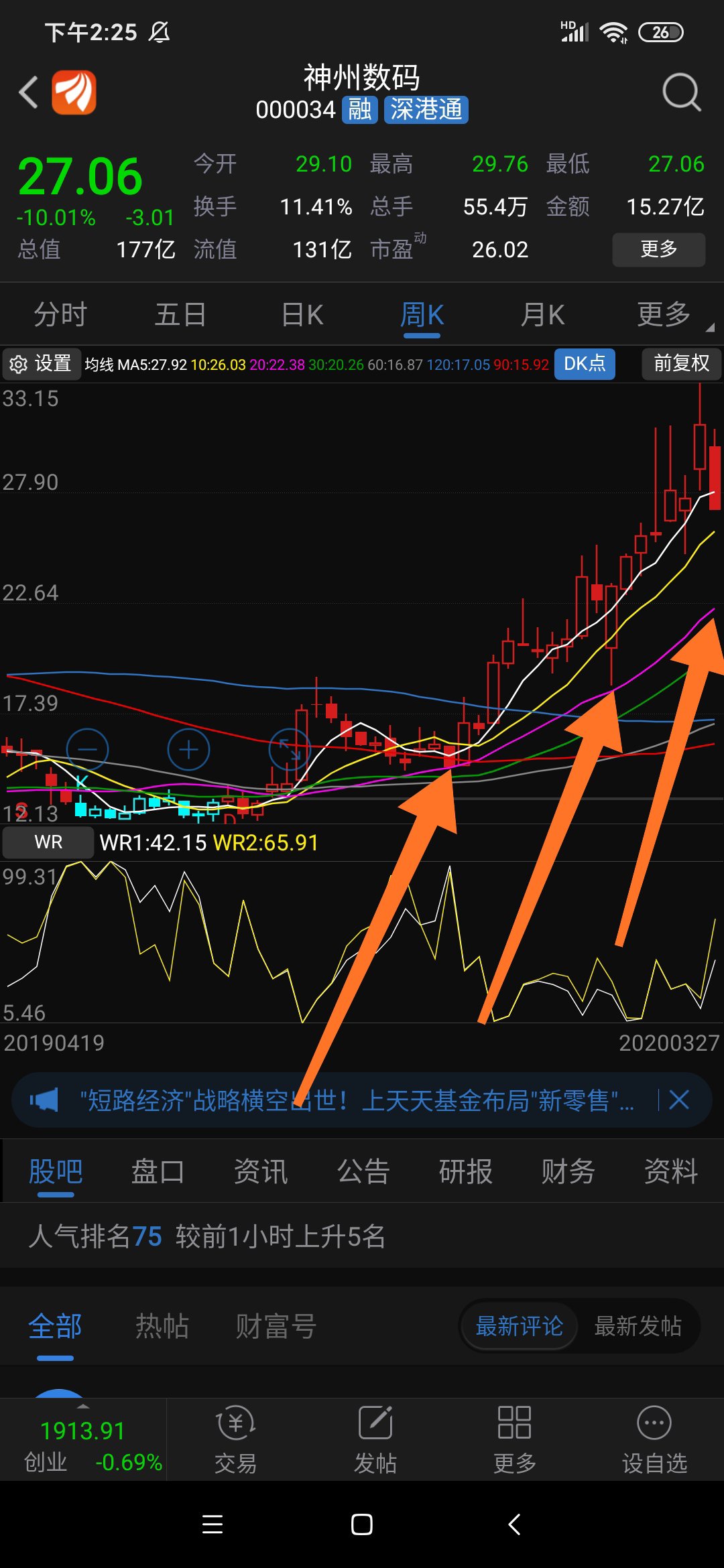
Task: Select the 热帖 hot posts filter
Action: coord(162,1326)
